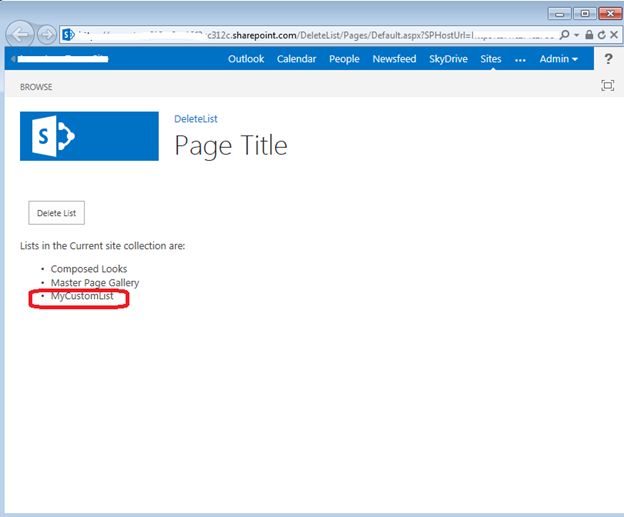The height and width of the screenshot is (517, 624).
Task: Open Outlook from the suite bar
Action: pos(246,59)
